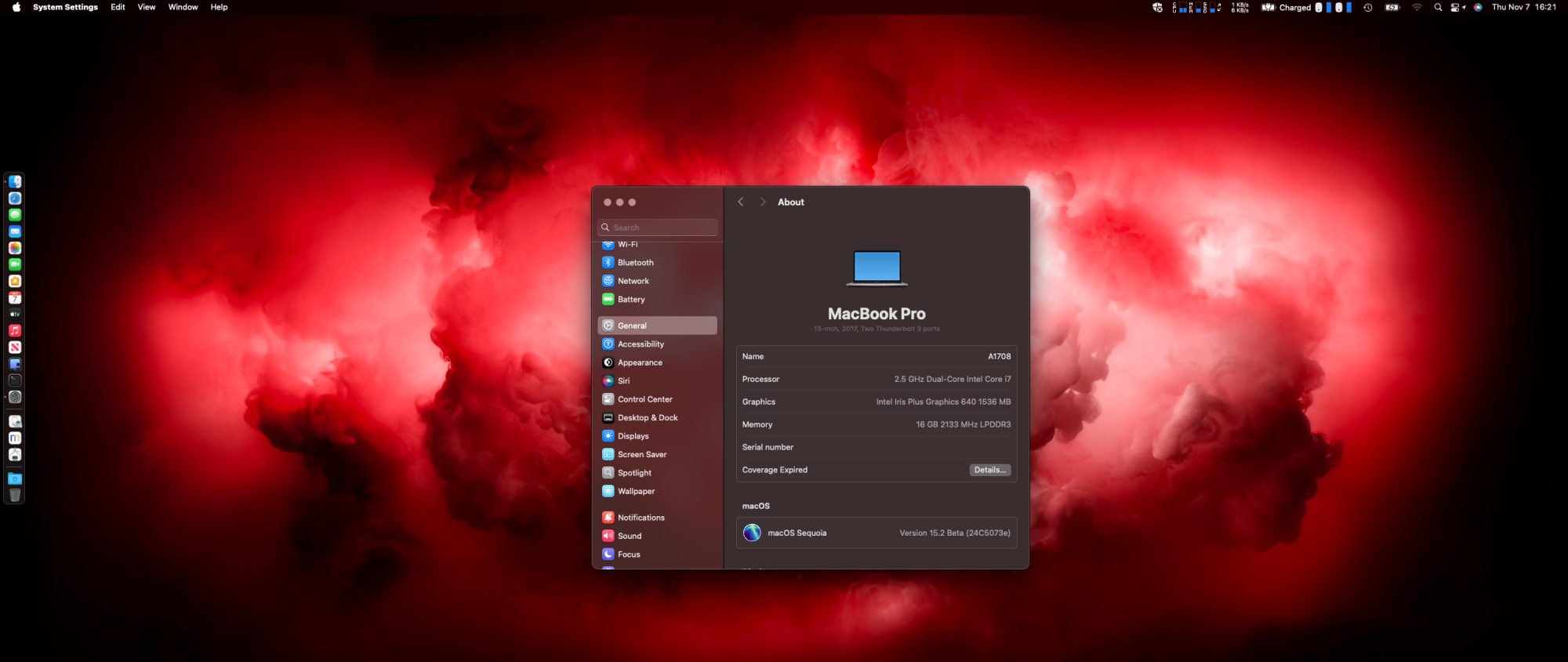Click the date and time in menu bar

tap(1524, 7)
